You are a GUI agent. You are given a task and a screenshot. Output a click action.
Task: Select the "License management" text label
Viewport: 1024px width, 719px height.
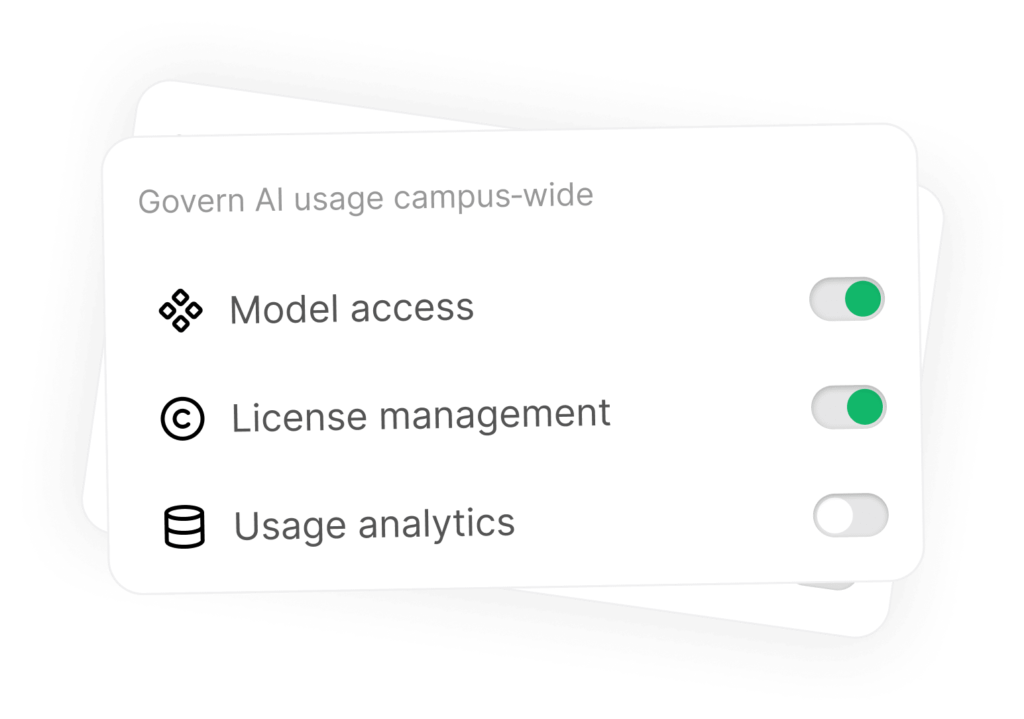pyautogui.click(x=421, y=415)
